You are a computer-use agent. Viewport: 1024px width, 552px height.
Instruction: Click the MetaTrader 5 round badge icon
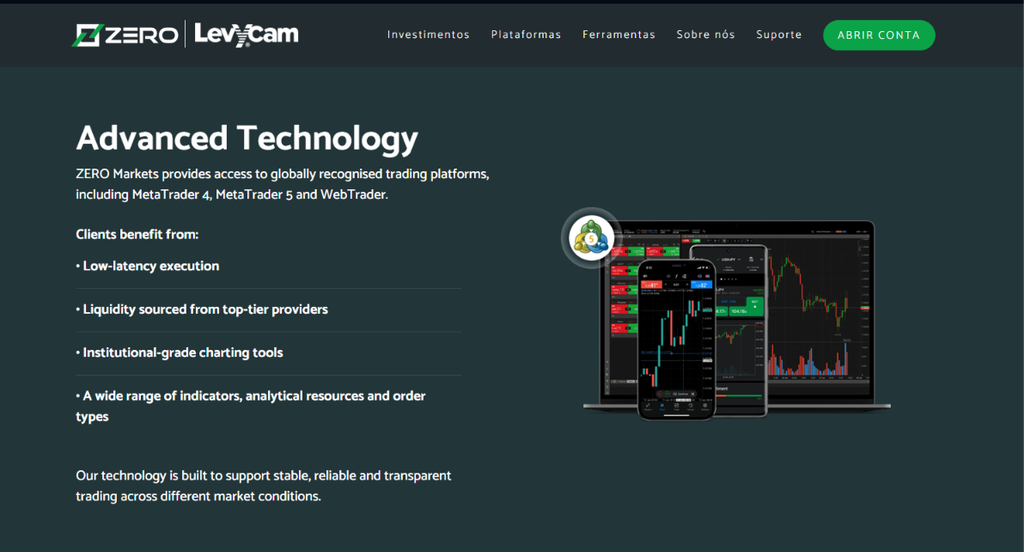coord(591,238)
